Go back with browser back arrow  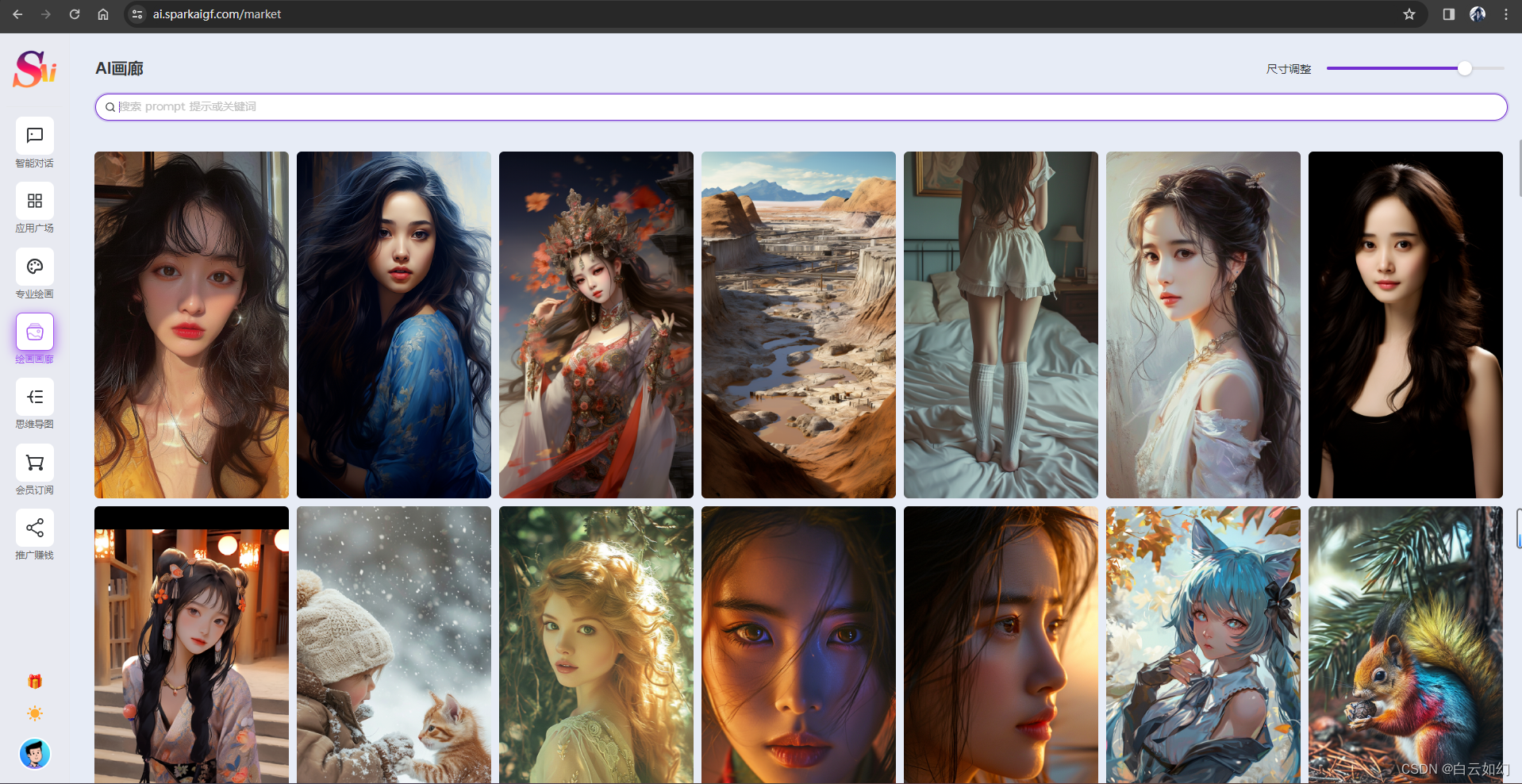pyautogui.click(x=17, y=14)
